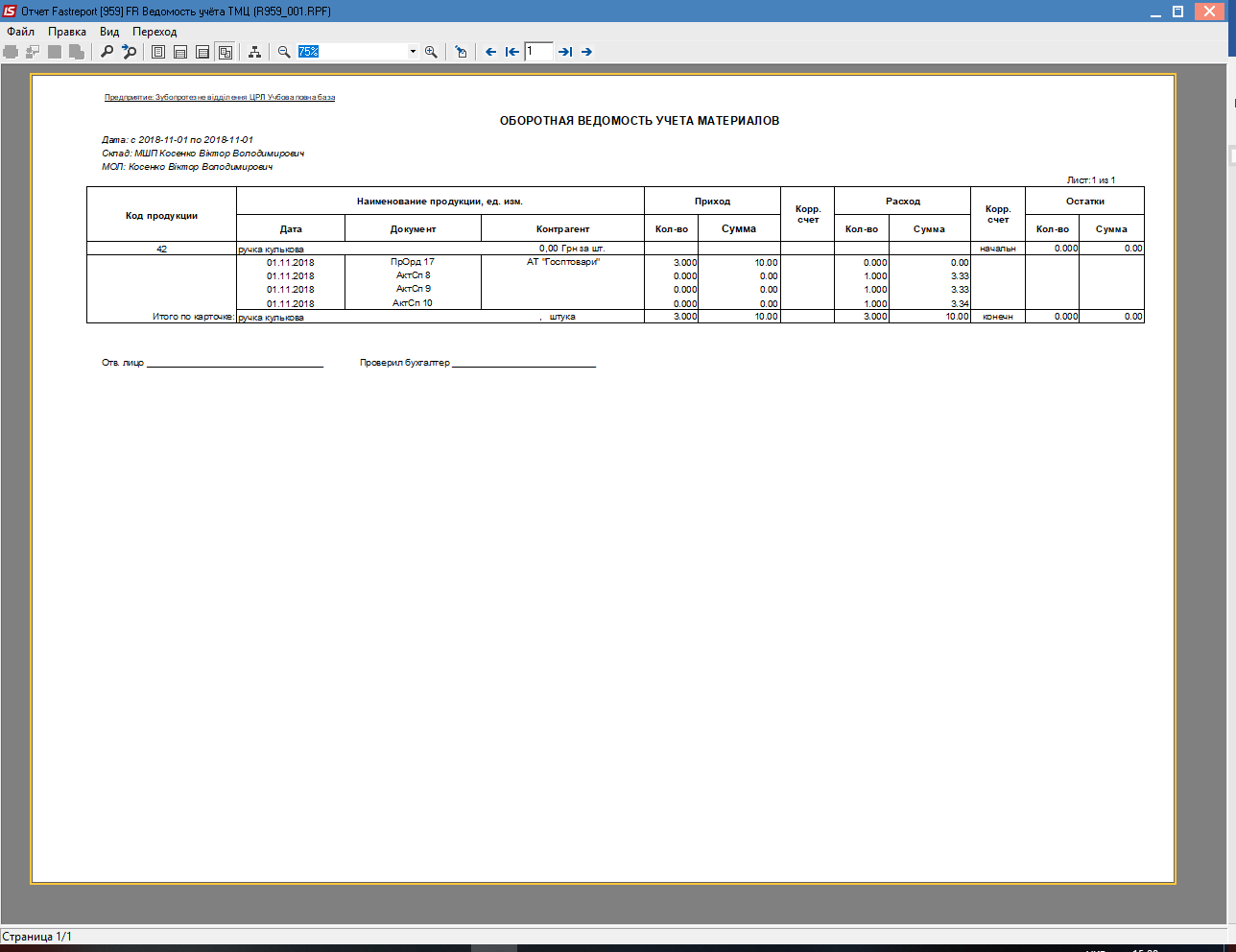Click the Предприятие header link

click(220, 97)
